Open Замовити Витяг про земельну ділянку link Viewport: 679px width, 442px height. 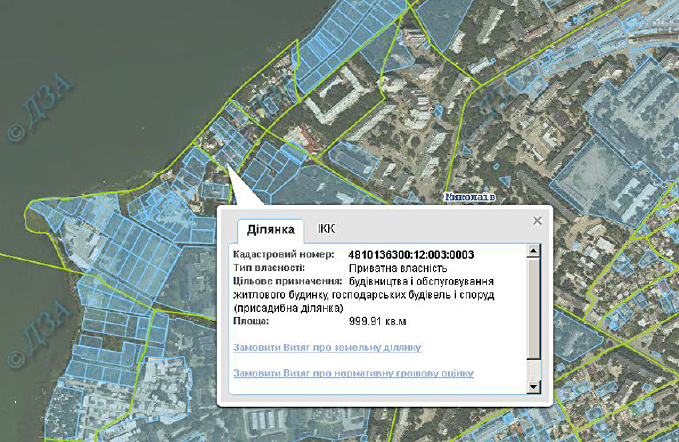[326, 347]
